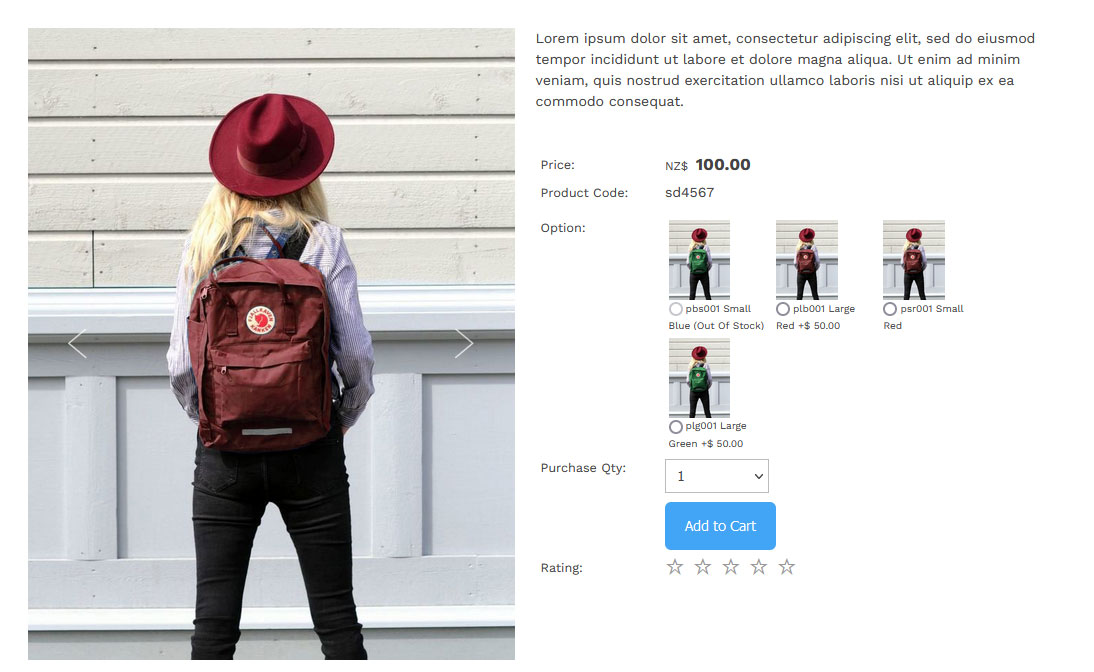Viewport: 1094px width, 672px height.
Task: Advance to next product image with right arrow
Action: 464,343
